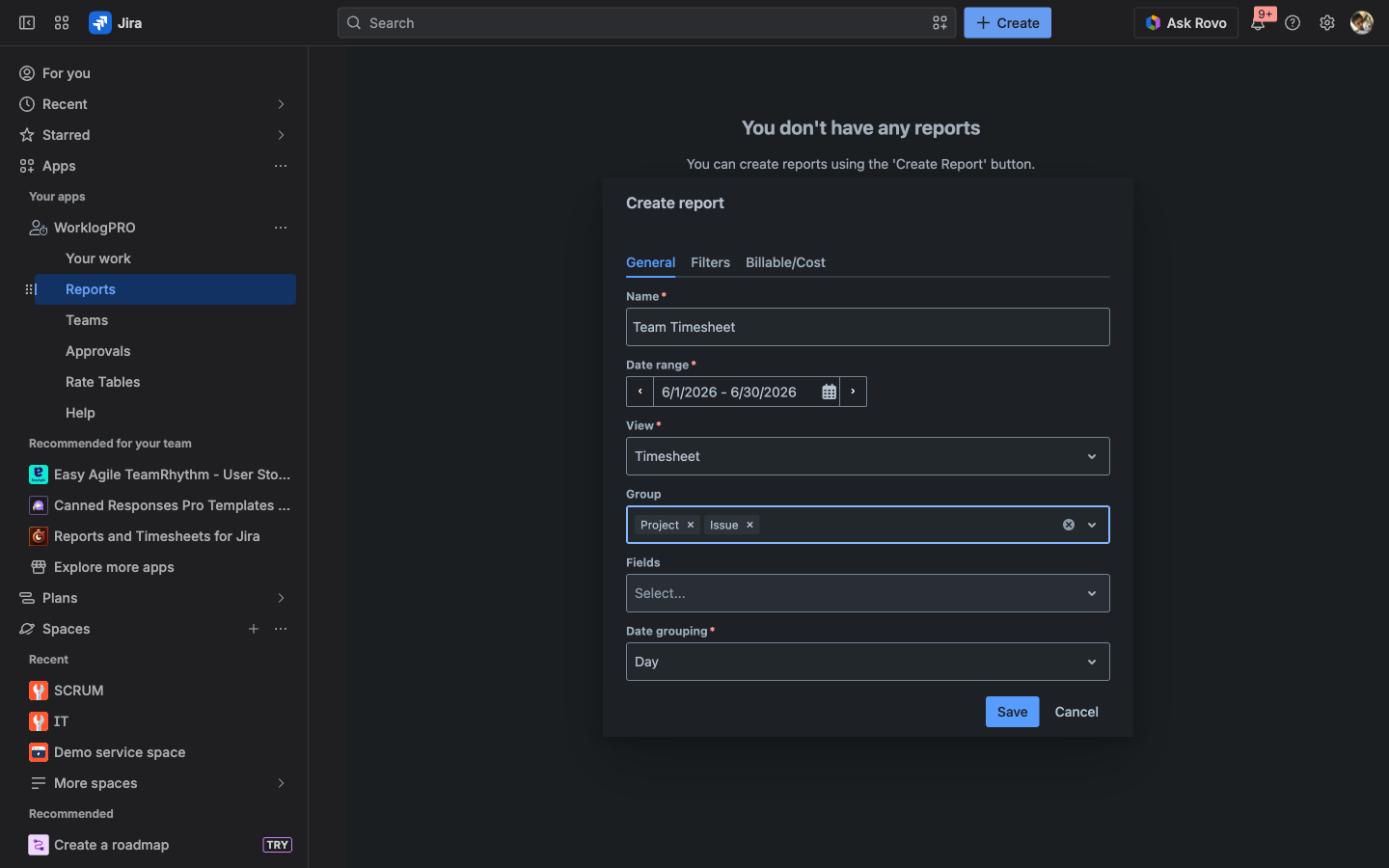The height and width of the screenshot is (868, 1389).
Task: Open Easy Agile TeamRhythm app icon
Action: tap(39, 475)
